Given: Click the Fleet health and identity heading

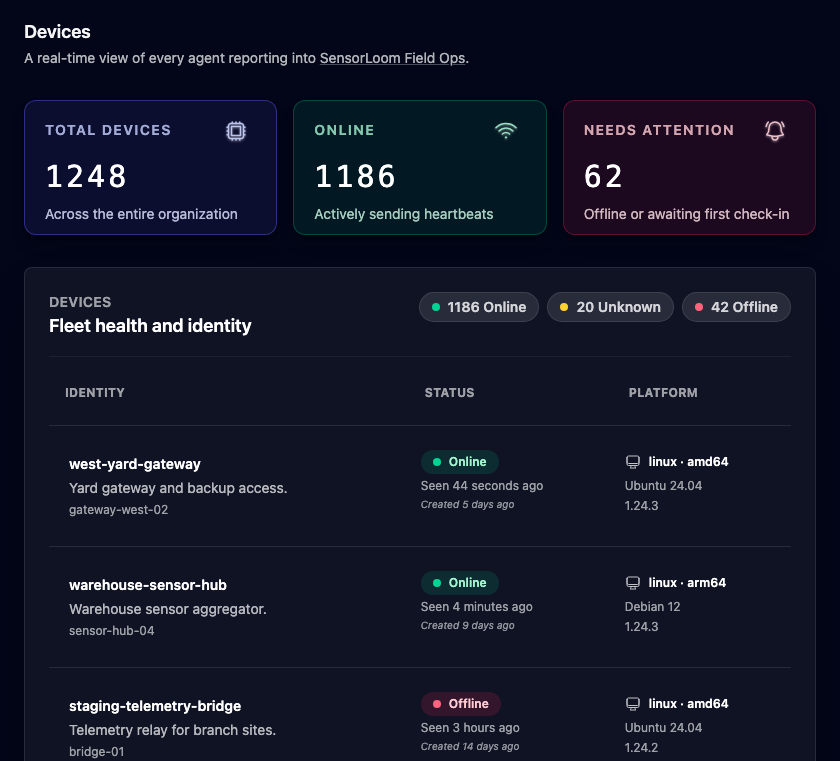Looking at the screenshot, I should point(150,326).
